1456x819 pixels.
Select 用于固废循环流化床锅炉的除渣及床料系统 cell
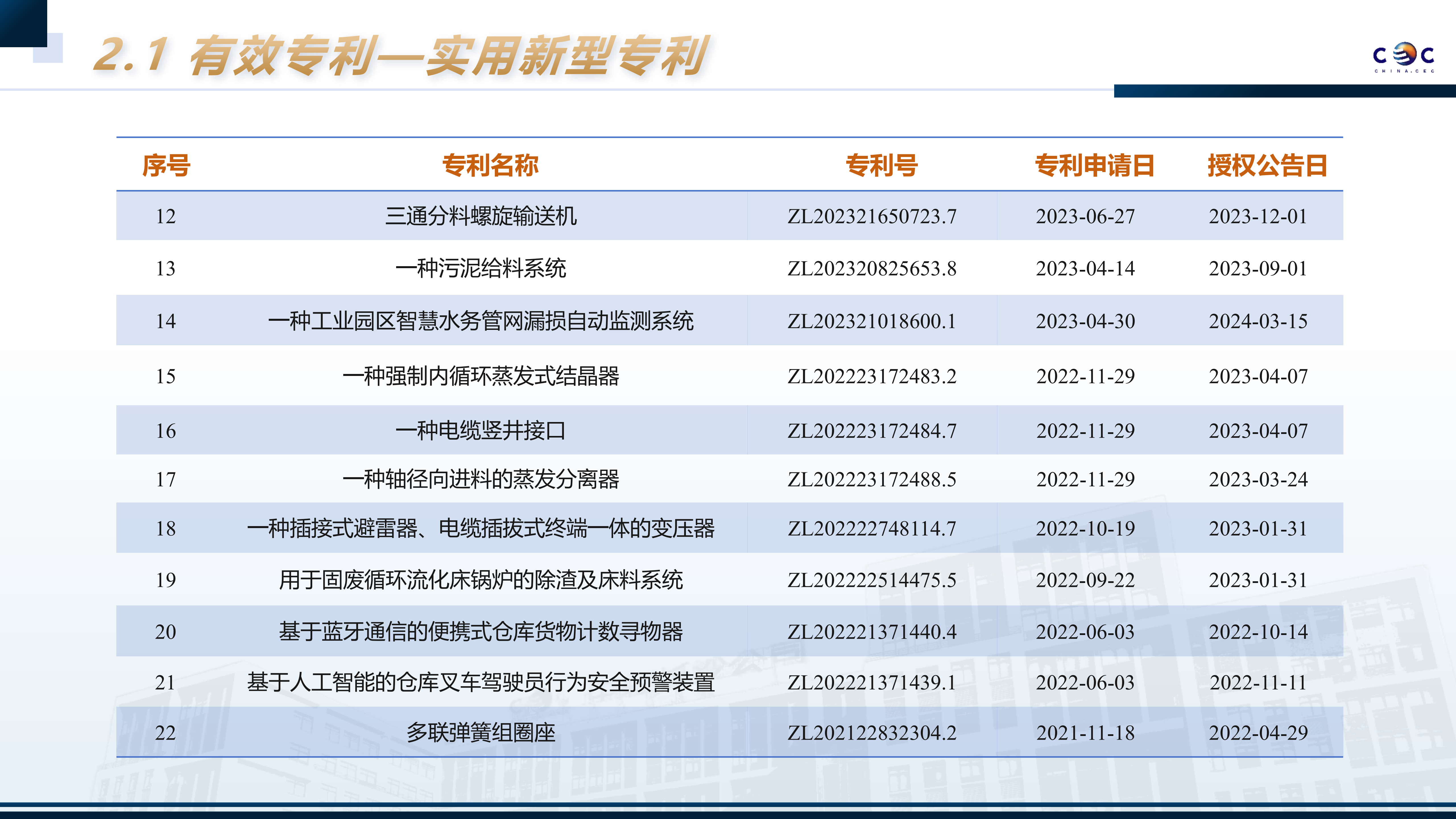coord(481,580)
